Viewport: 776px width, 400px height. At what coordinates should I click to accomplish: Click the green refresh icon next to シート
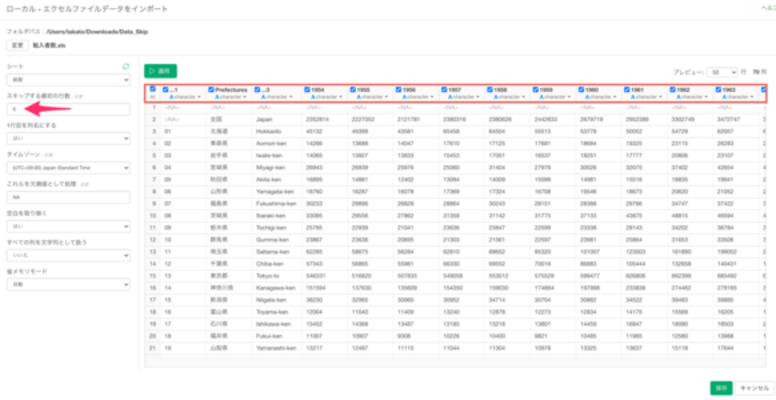[x=125, y=66]
